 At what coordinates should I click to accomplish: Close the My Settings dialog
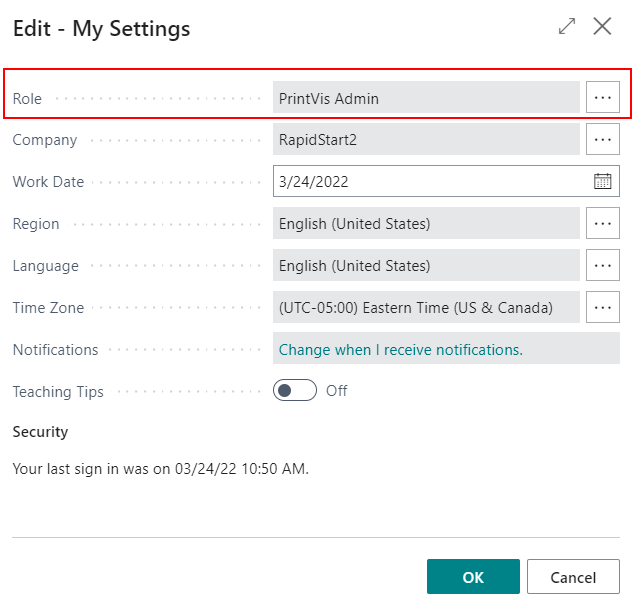pyautogui.click(x=602, y=26)
